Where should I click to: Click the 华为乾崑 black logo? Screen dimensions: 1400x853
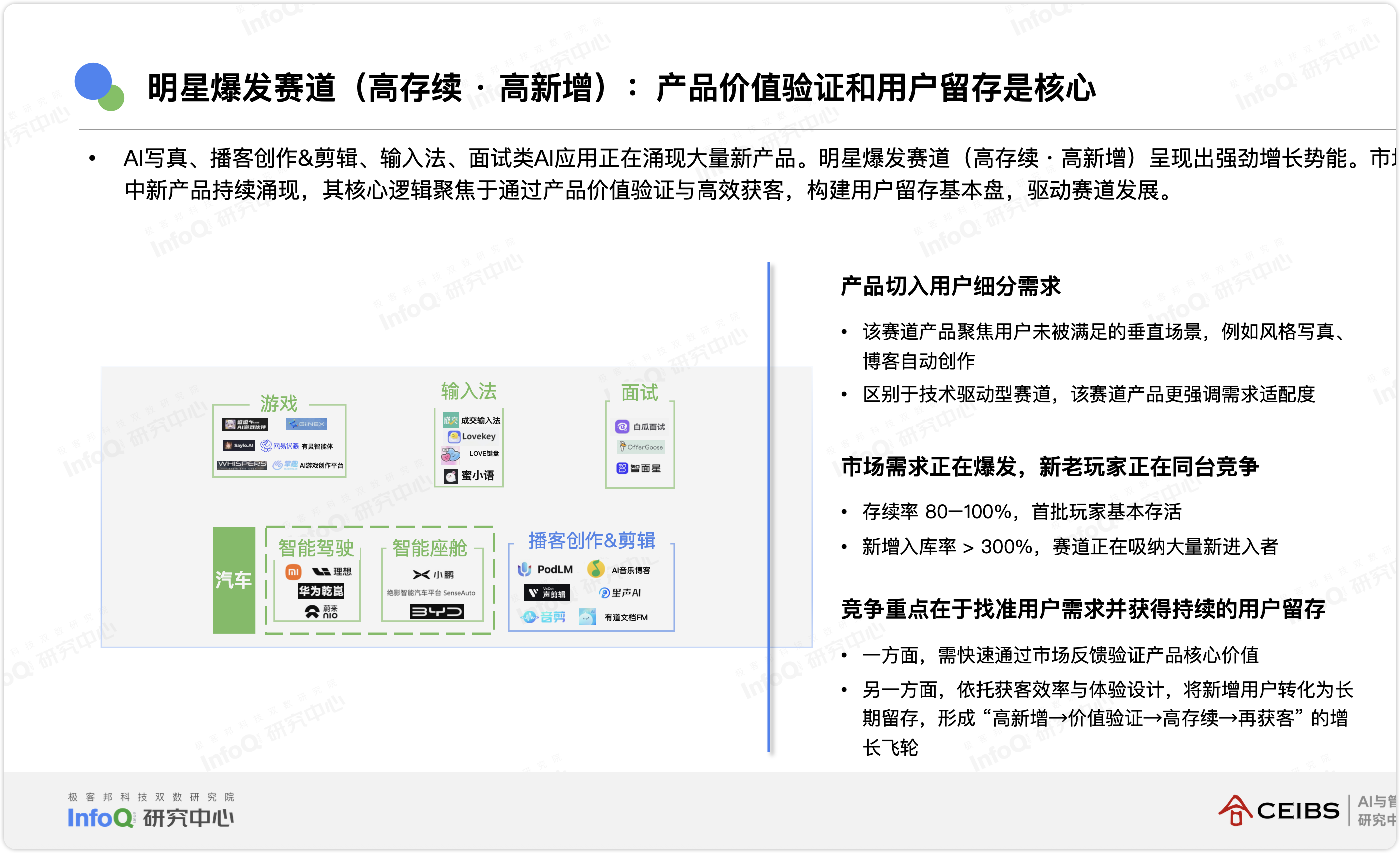(x=321, y=591)
